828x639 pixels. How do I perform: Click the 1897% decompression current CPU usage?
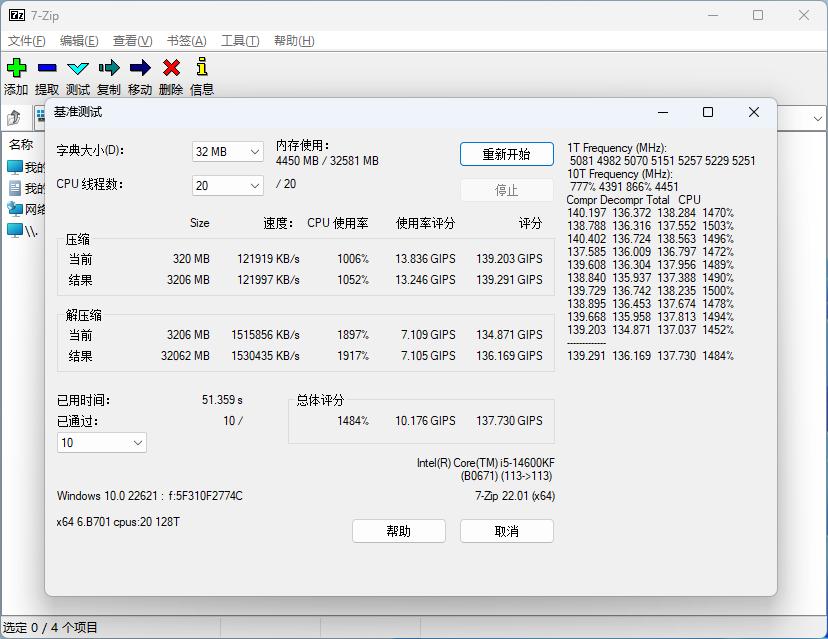[x=353, y=335]
